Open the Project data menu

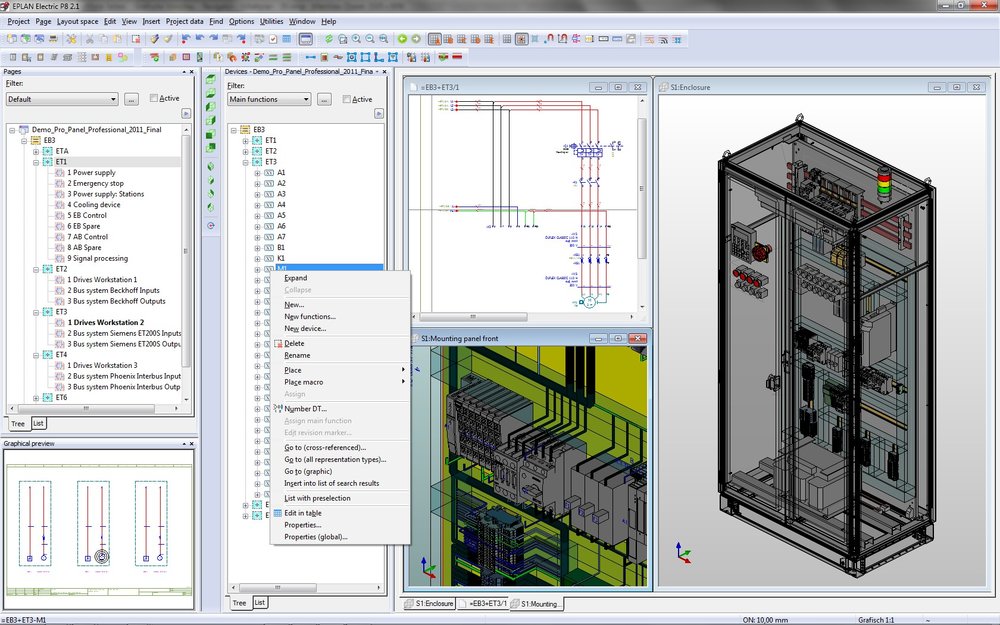click(184, 21)
